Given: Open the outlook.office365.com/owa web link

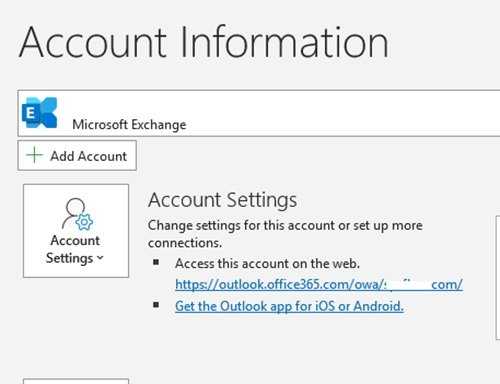Looking at the screenshot, I should click(x=319, y=284).
